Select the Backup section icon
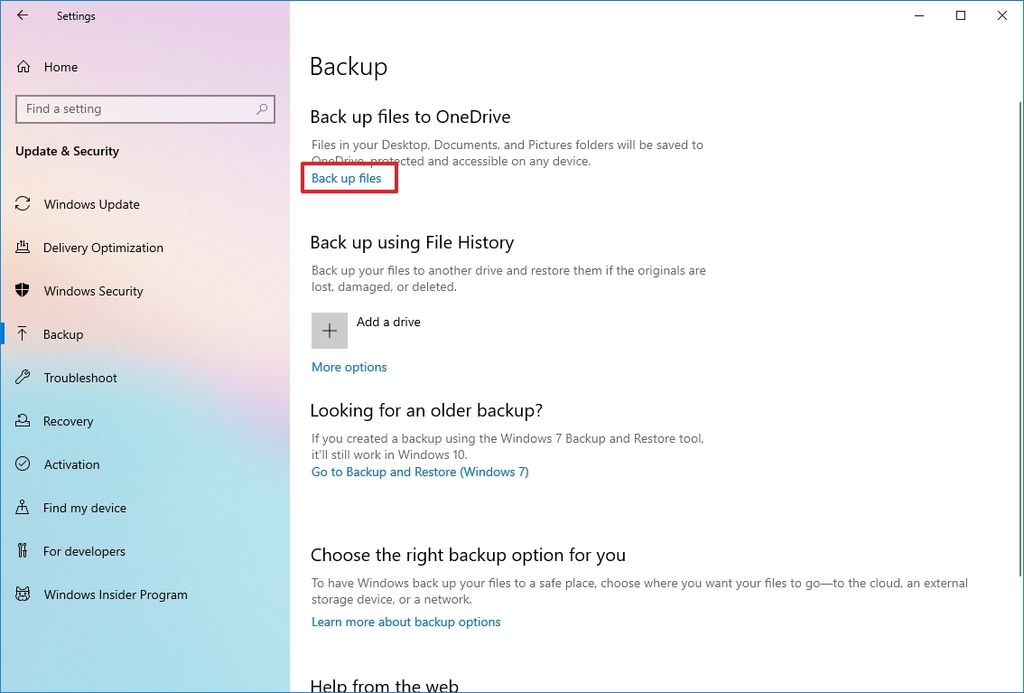 (x=23, y=334)
